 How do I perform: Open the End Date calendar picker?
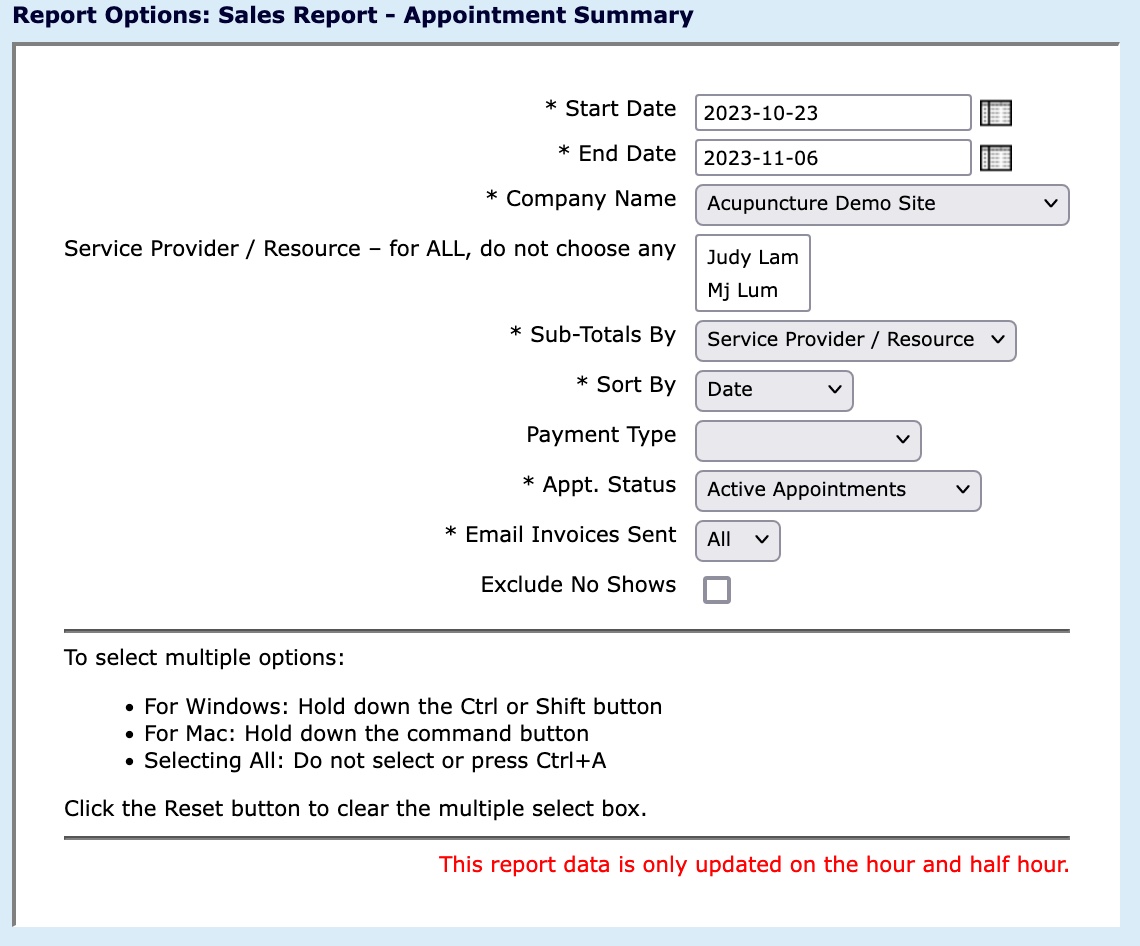(x=995, y=158)
